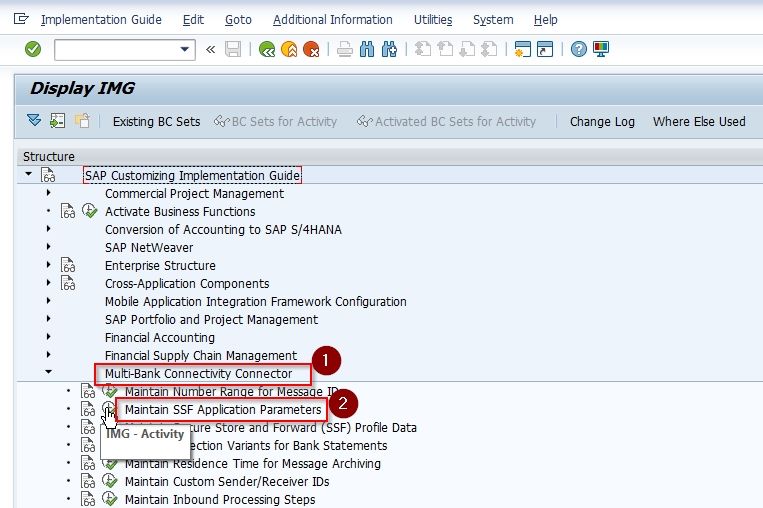
Task: Click the green Back arrow icon
Action: tap(267, 49)
